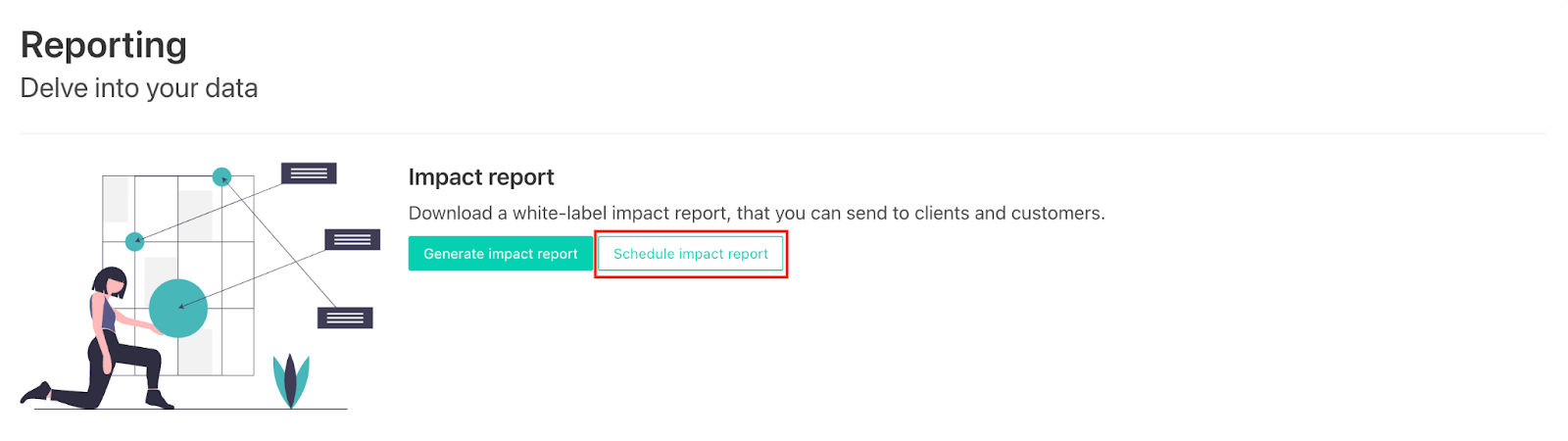Click the lowest dark label box icon
Image resolution: width=1568 pixels, height=441 pixels.
tap(345, 318)
